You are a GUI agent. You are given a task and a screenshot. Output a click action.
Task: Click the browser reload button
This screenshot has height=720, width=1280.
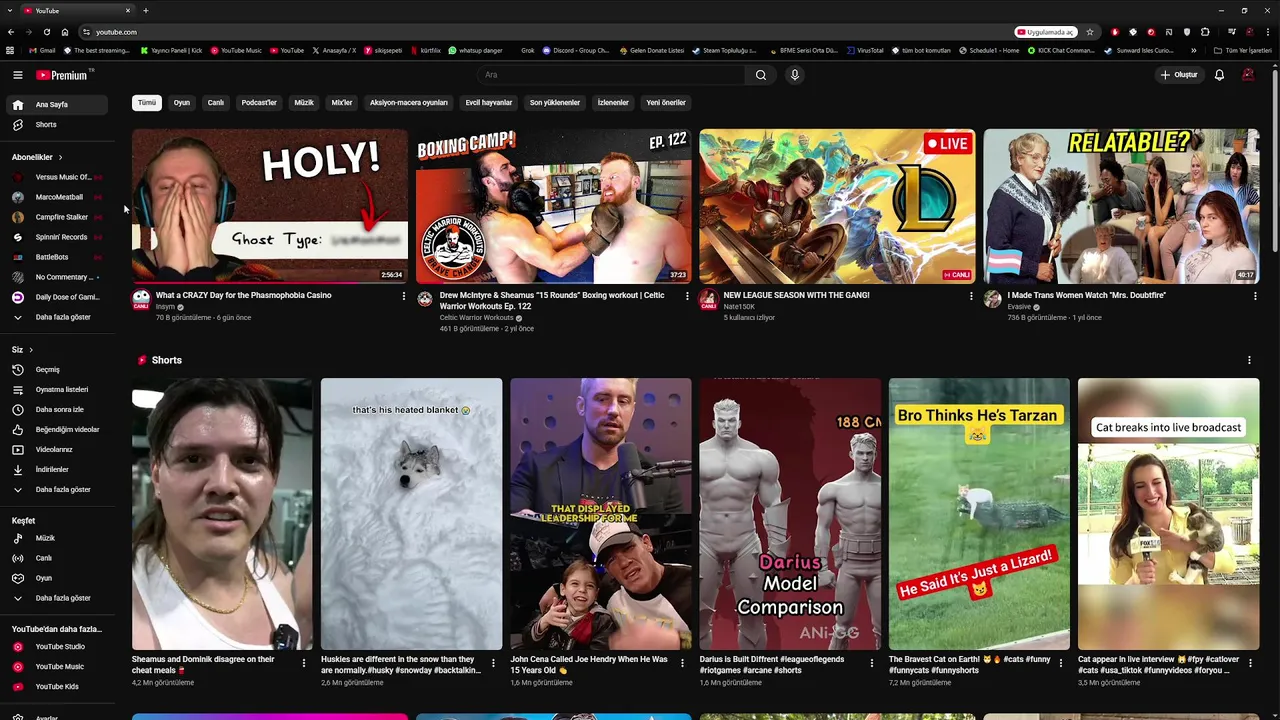[x=46, y=32]
